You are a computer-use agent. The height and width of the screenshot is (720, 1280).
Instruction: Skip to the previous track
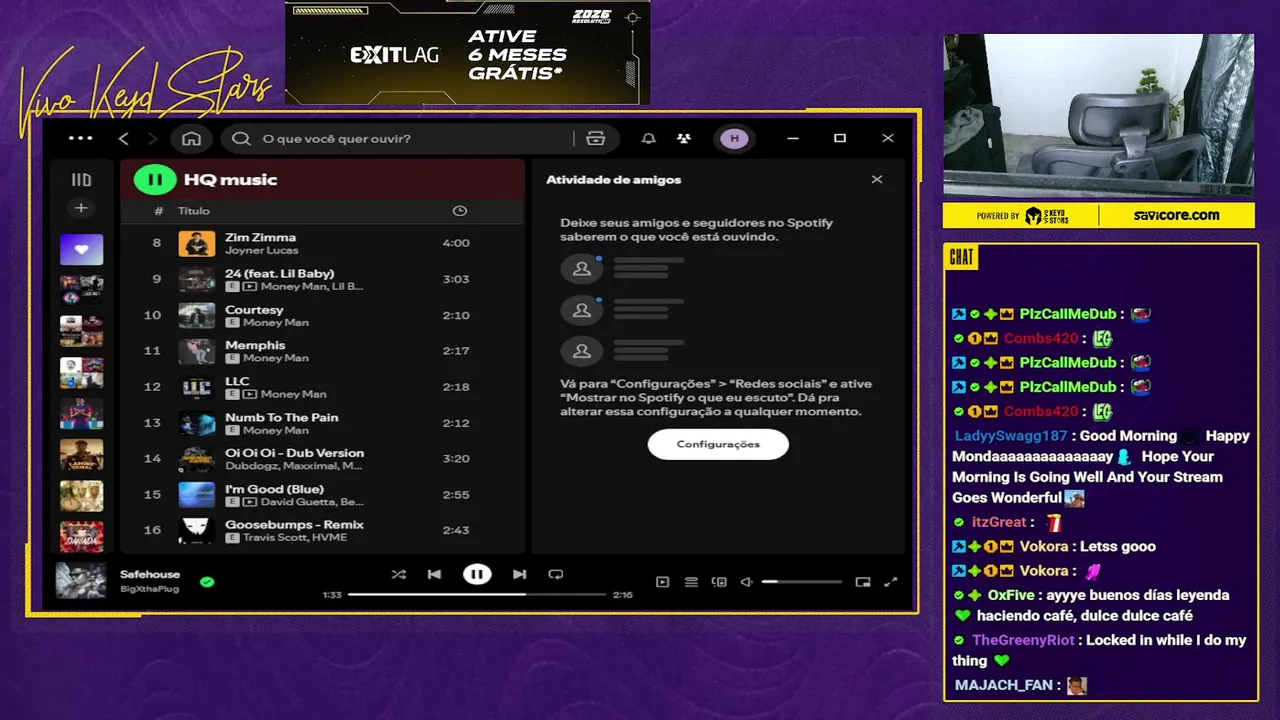[x=434, y=574]
